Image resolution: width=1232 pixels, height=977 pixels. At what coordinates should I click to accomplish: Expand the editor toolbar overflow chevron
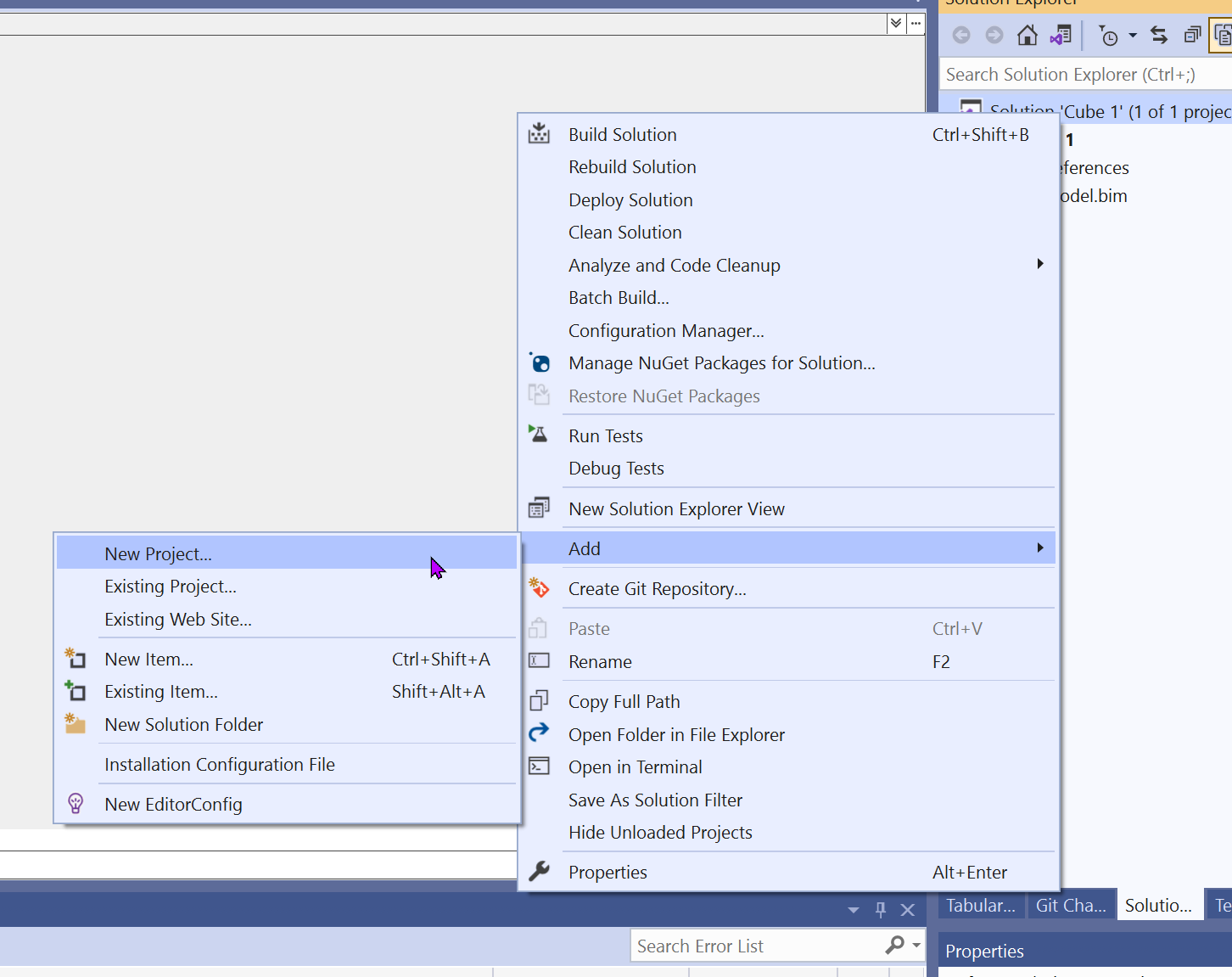(x=896, y=24)
